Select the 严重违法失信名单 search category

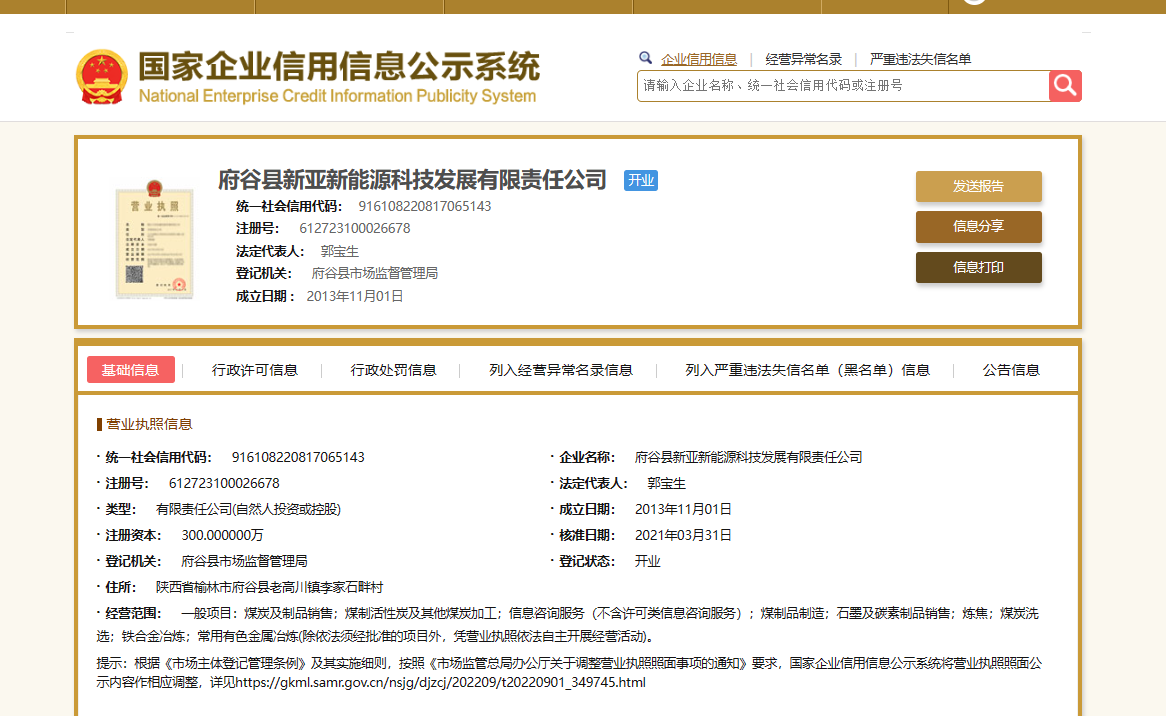920,59
